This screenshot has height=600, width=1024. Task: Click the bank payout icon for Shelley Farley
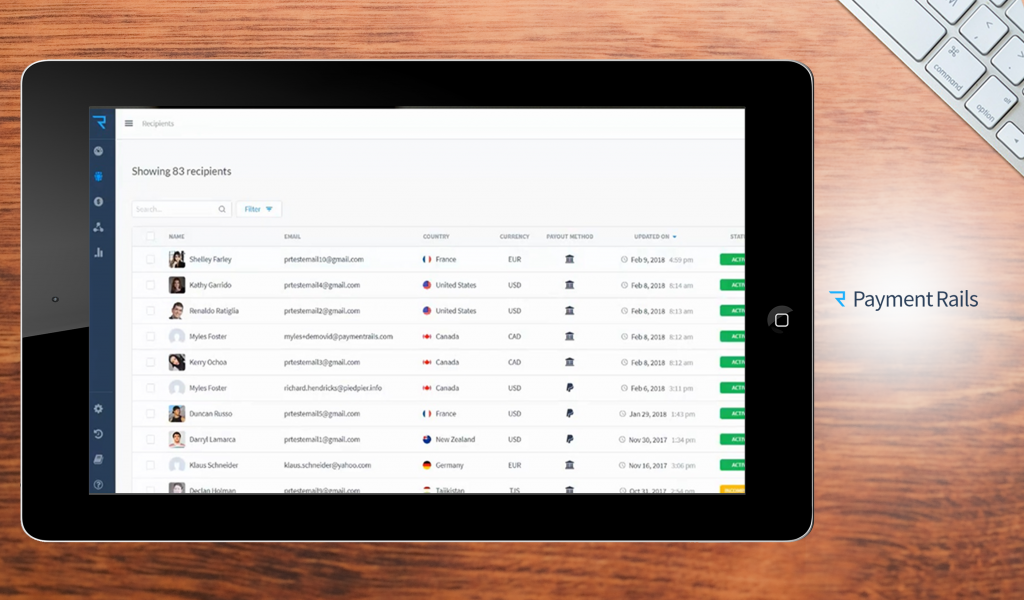tap(569, 259)
